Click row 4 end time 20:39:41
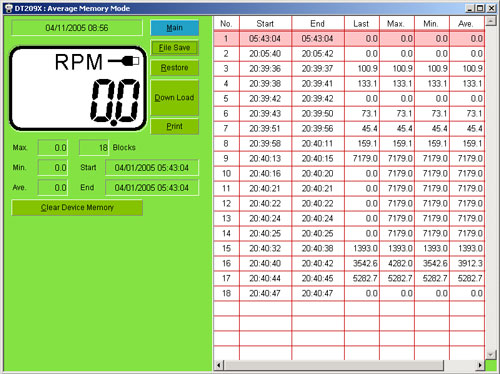Image resolution: width=500 pixels, height=374 pixels. pyautogui.click(x=318, y=84)
